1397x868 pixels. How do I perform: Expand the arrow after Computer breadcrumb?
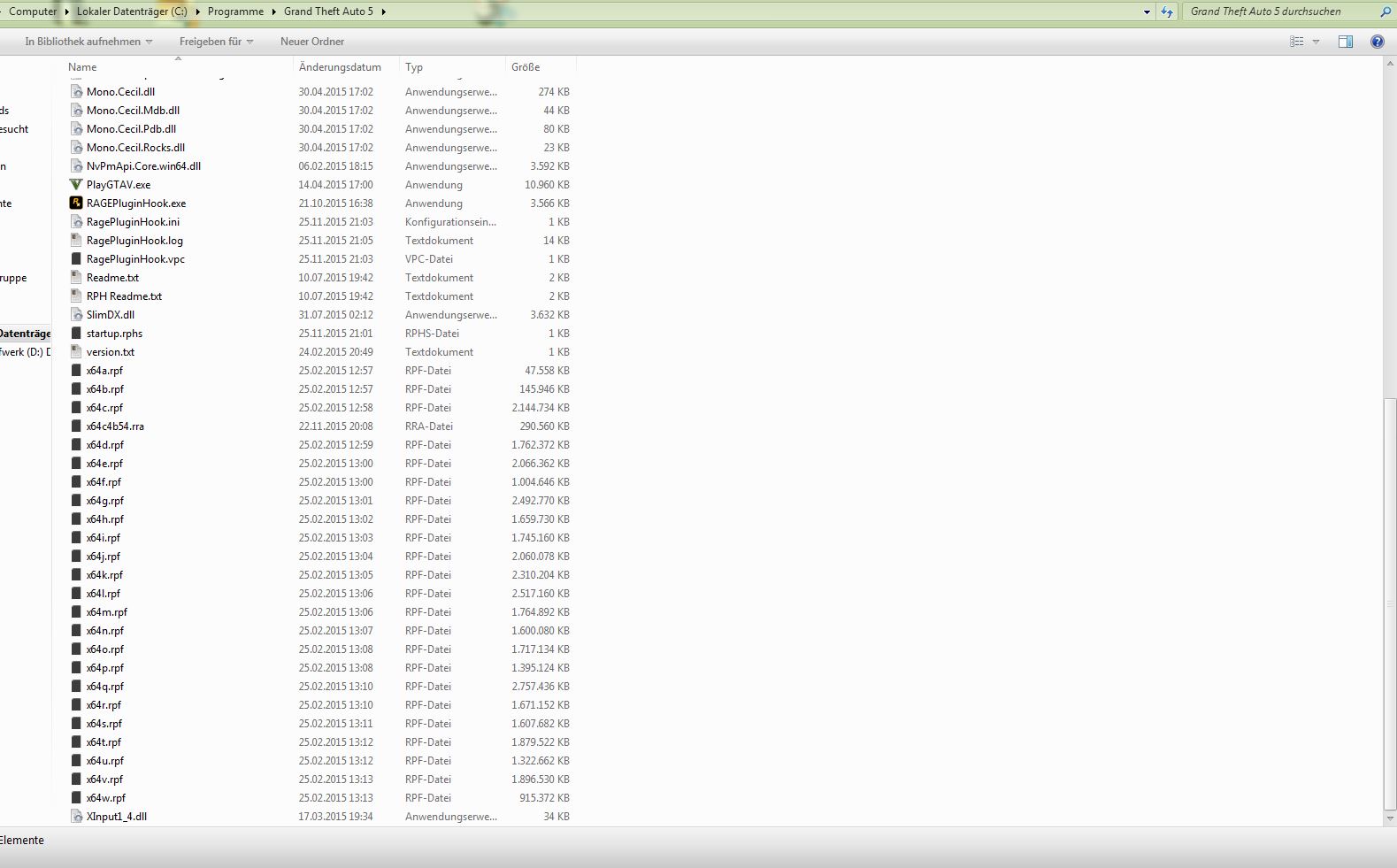pos(67,12)
